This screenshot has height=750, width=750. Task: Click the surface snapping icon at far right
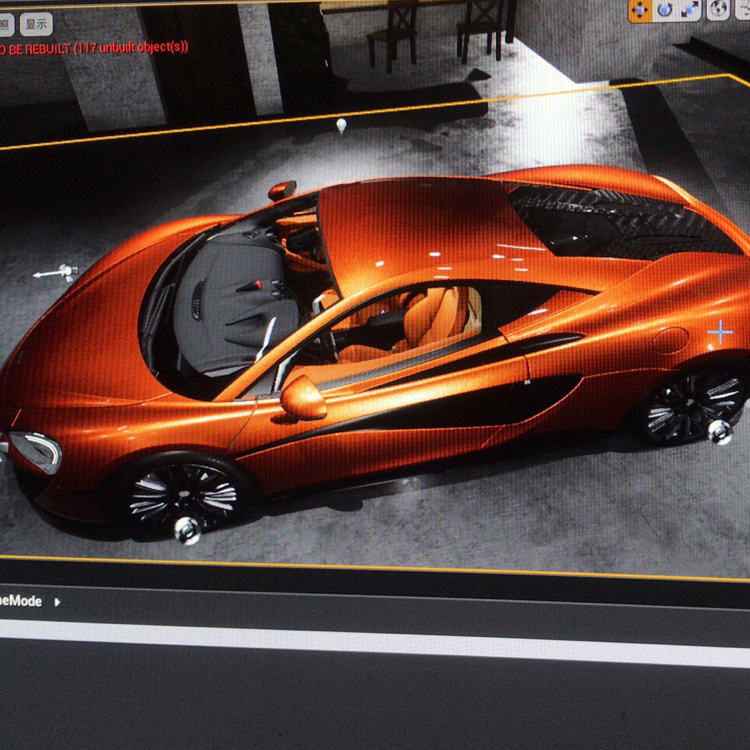click(x=743, y=10)
